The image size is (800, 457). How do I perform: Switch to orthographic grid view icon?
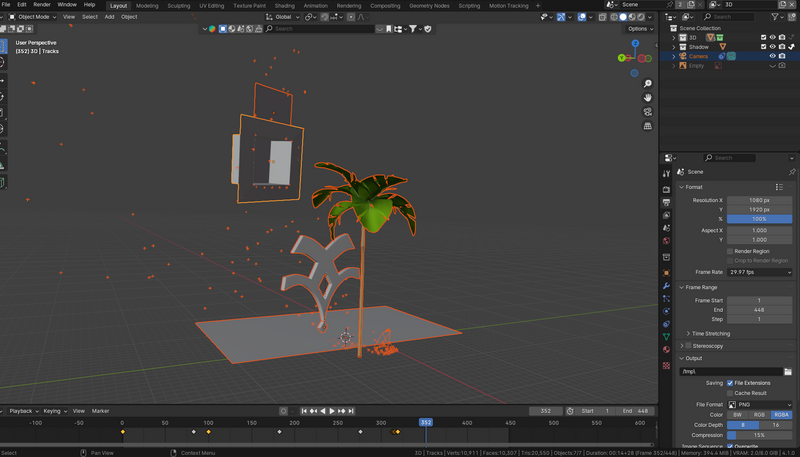click(649, 127)
